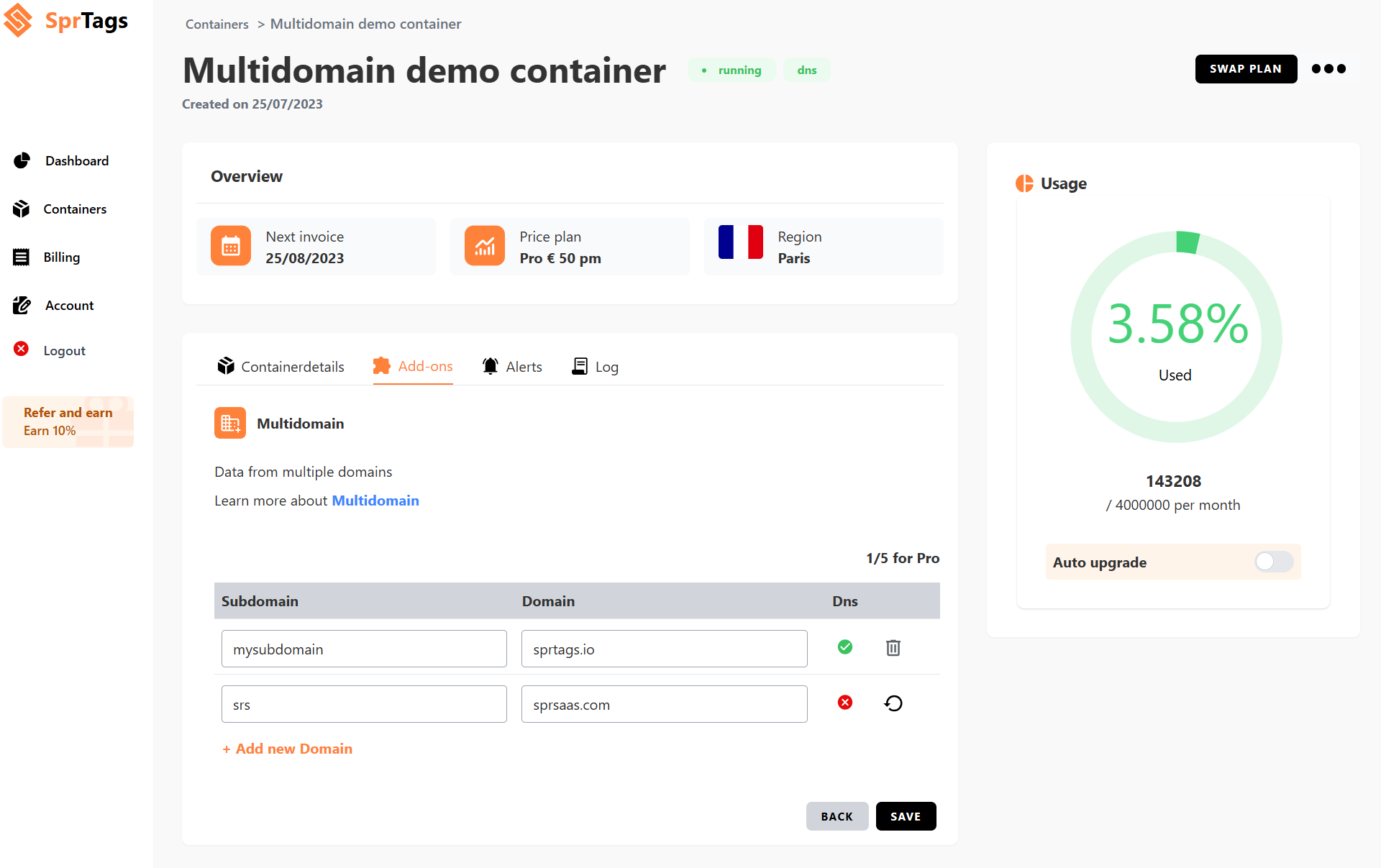1381x868 pixels.
Task: Open the Multidomain learn more link
Action: [375, 501]
